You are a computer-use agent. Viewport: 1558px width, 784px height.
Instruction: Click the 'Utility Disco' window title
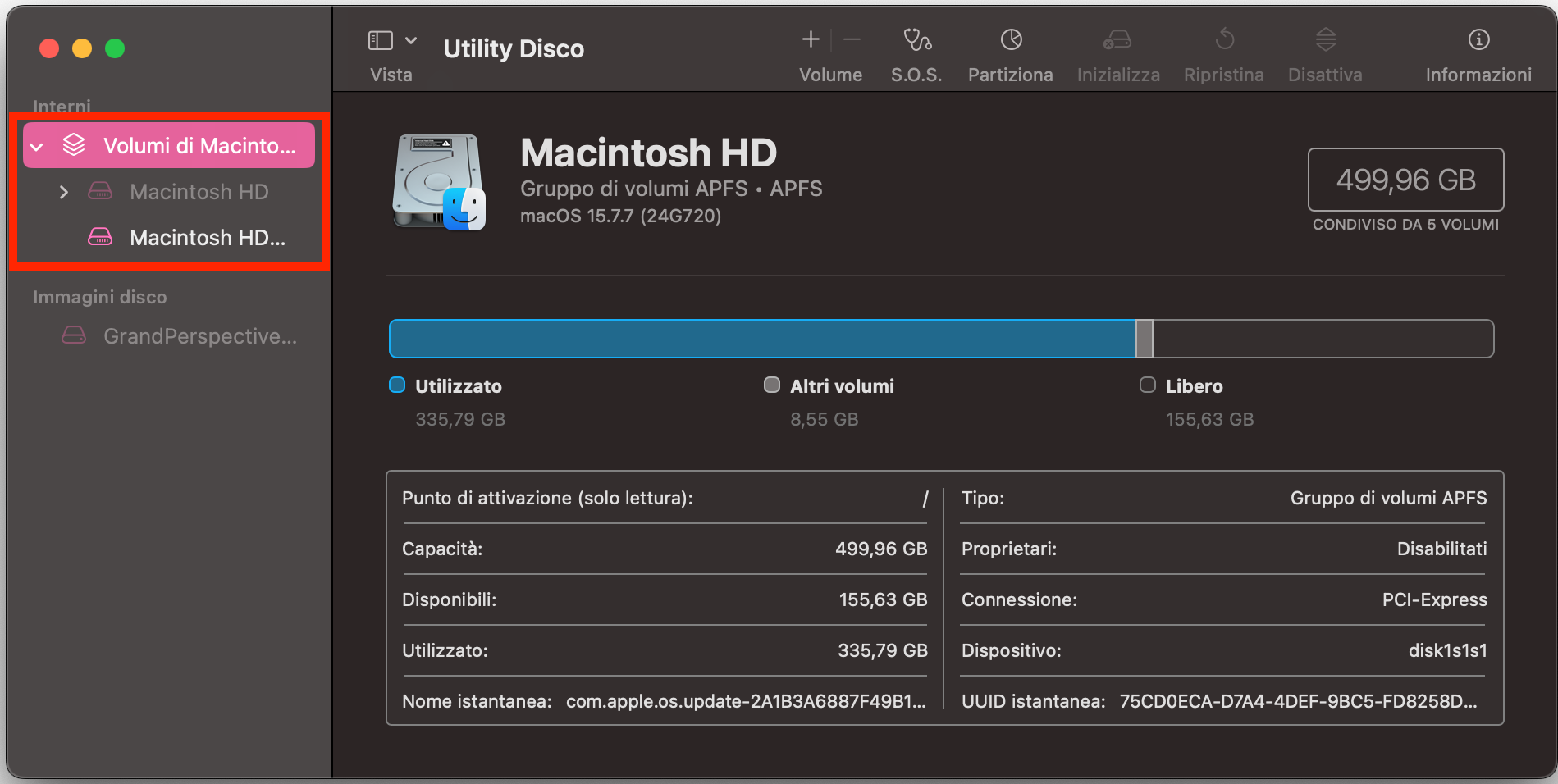[x=514, y=49]
